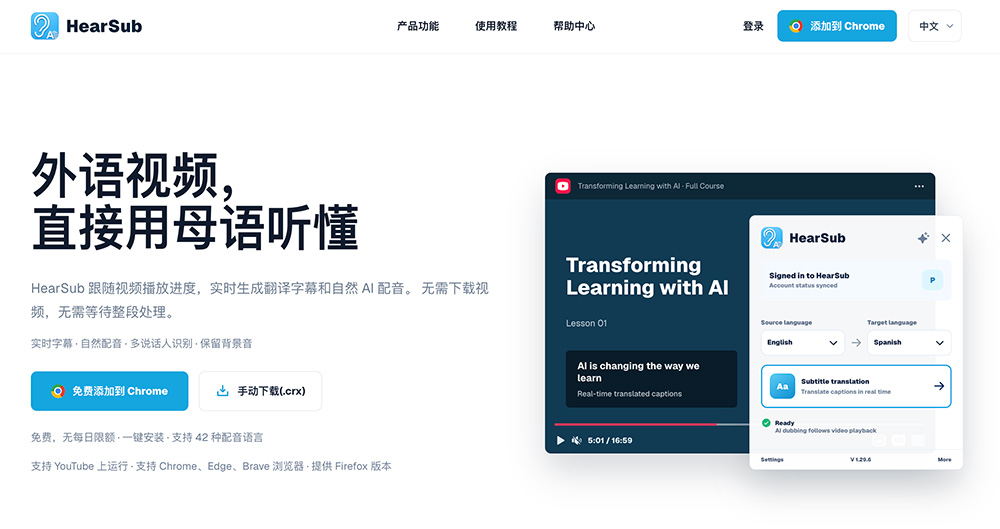
Task: Open the 产品功能 menu item
Action: 418,26
